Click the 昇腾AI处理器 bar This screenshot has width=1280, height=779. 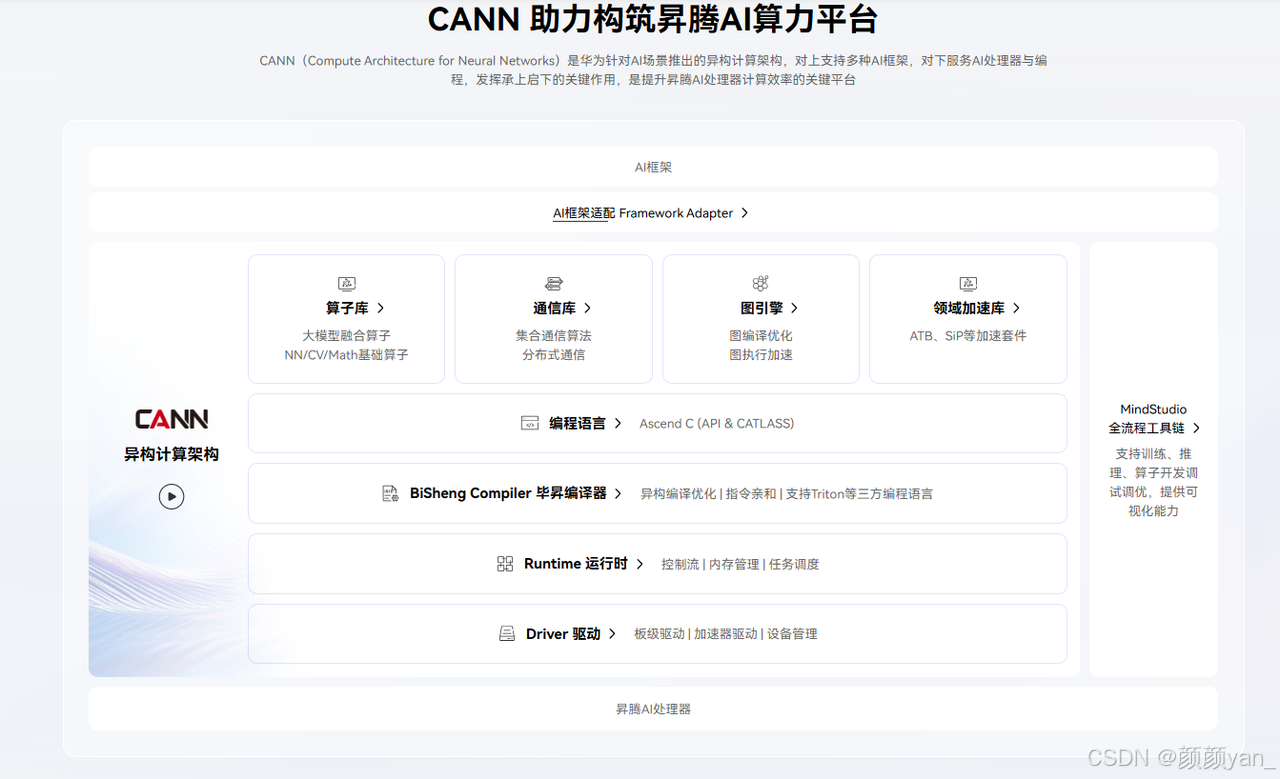pos(653,709)
